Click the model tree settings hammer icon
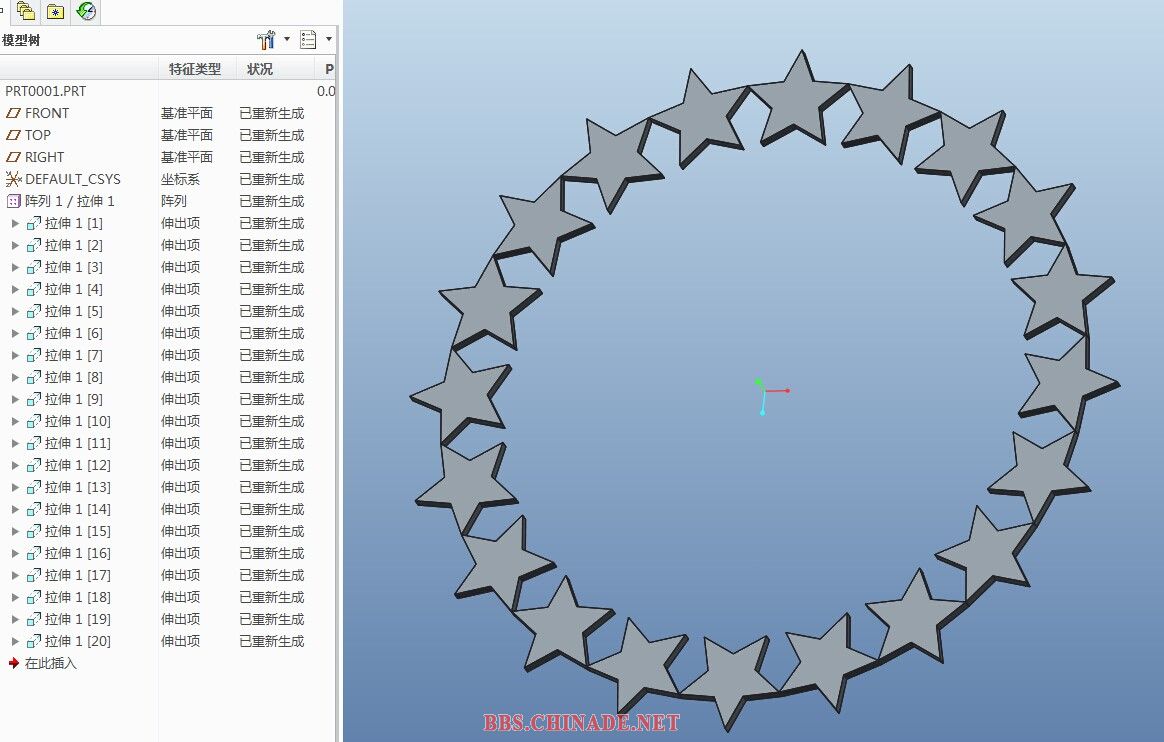The width and height of the screenshot is (1164, 742). [x=266, y=40]
